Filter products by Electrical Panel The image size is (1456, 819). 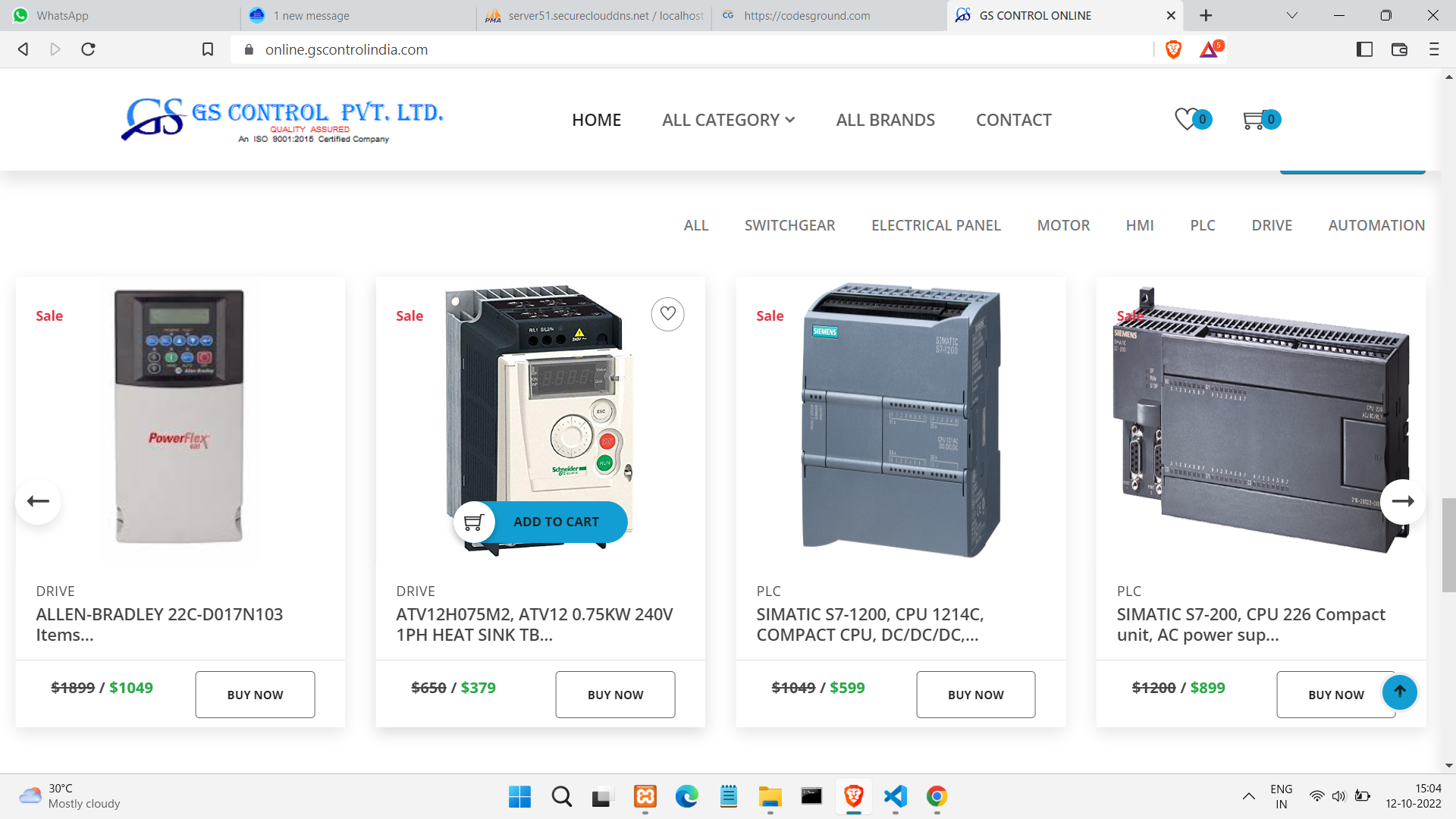936,225
